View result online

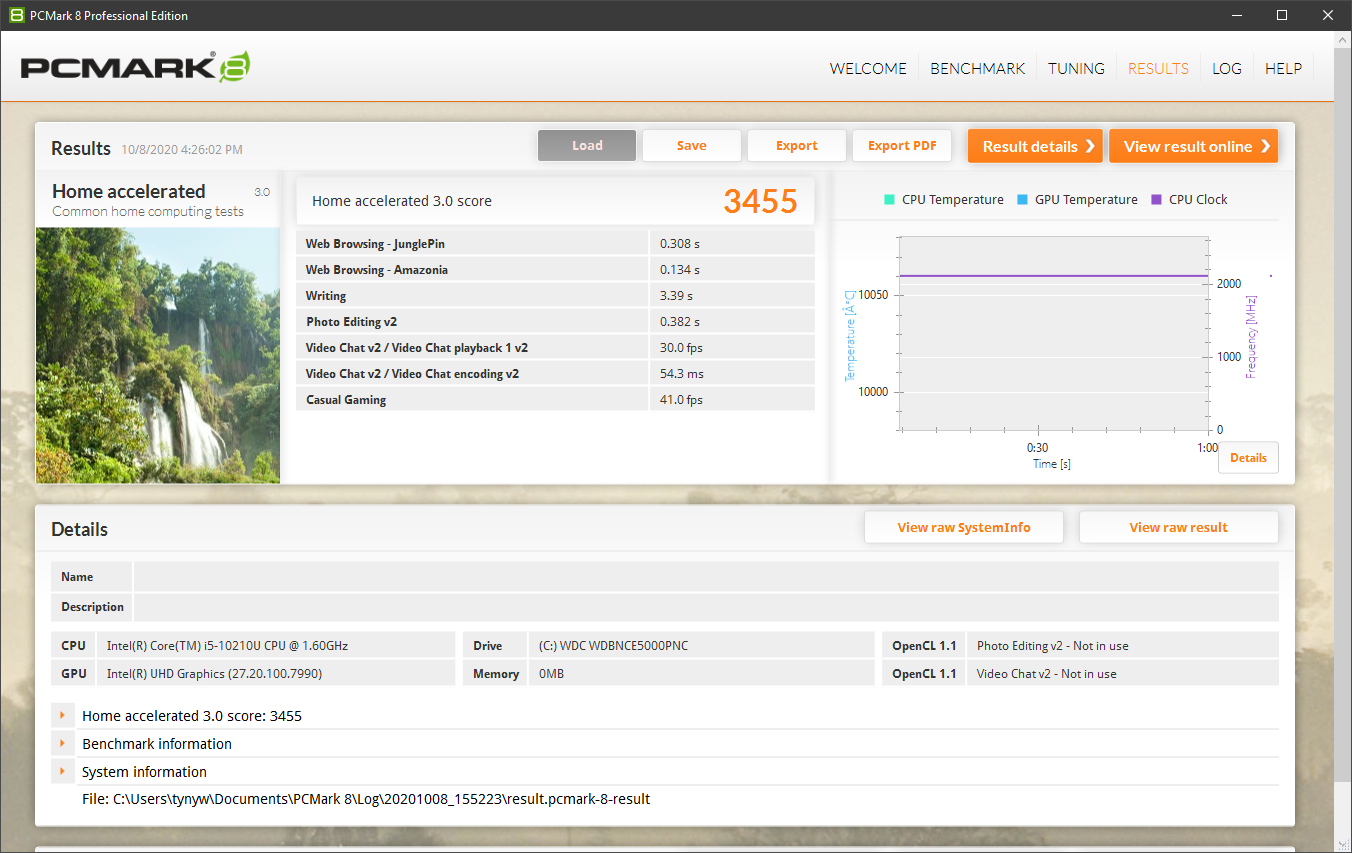(1193, 146)
